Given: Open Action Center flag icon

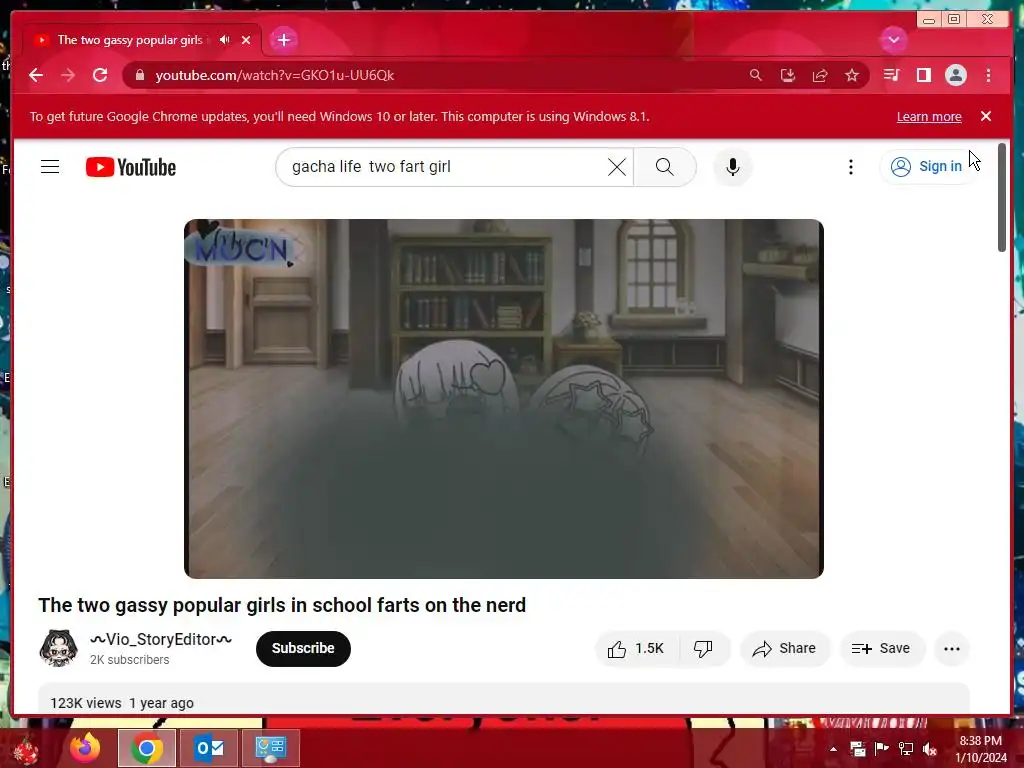Looking at the screenshot, I should [x=881, y=748].
